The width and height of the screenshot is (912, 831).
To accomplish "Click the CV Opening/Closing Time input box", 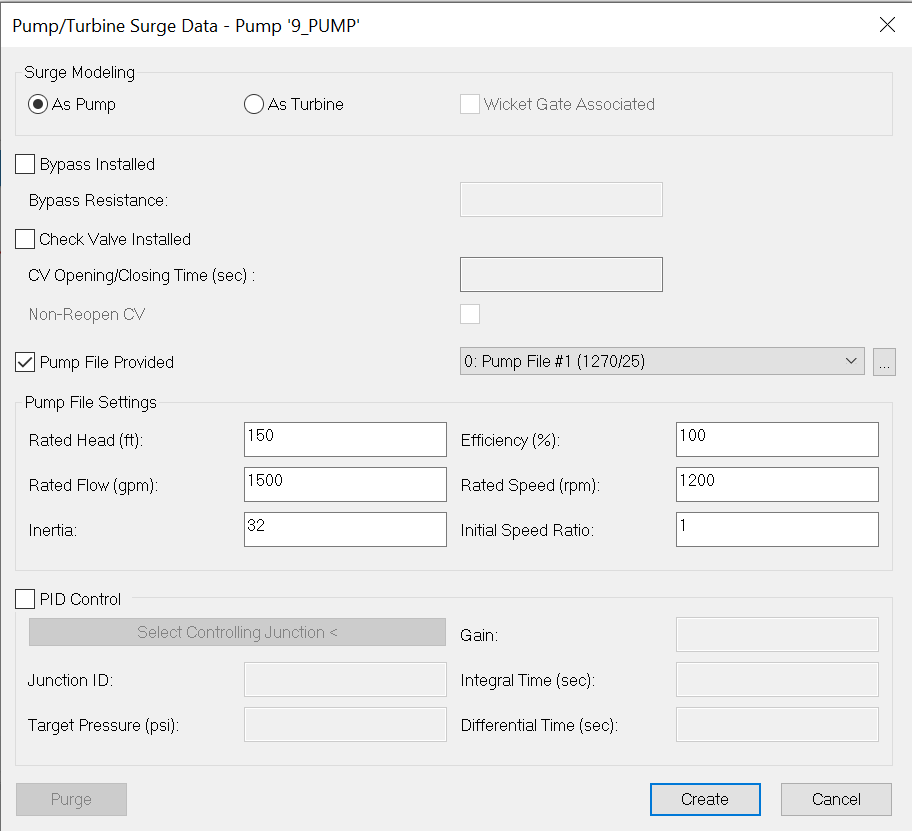I will [x=561, y=274].
